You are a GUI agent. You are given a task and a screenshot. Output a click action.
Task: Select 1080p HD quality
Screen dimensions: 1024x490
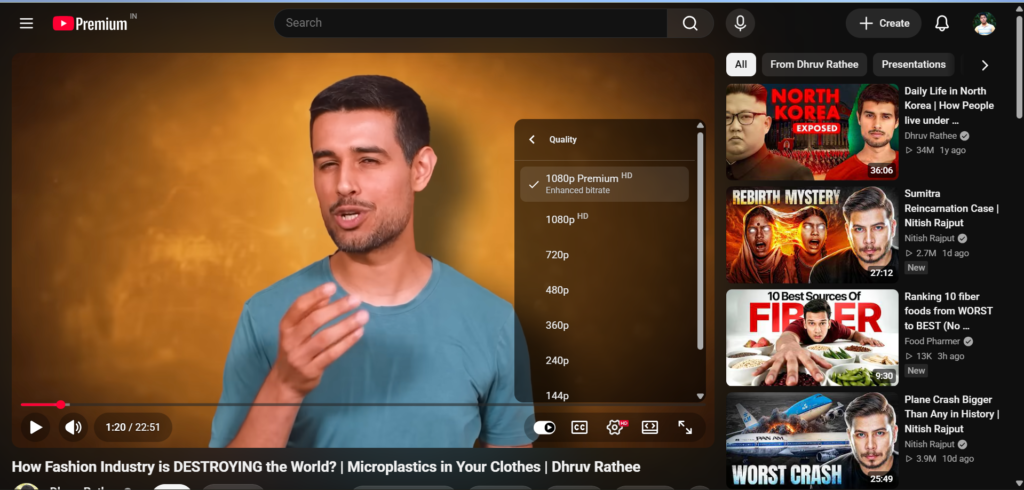pos(604,220)
